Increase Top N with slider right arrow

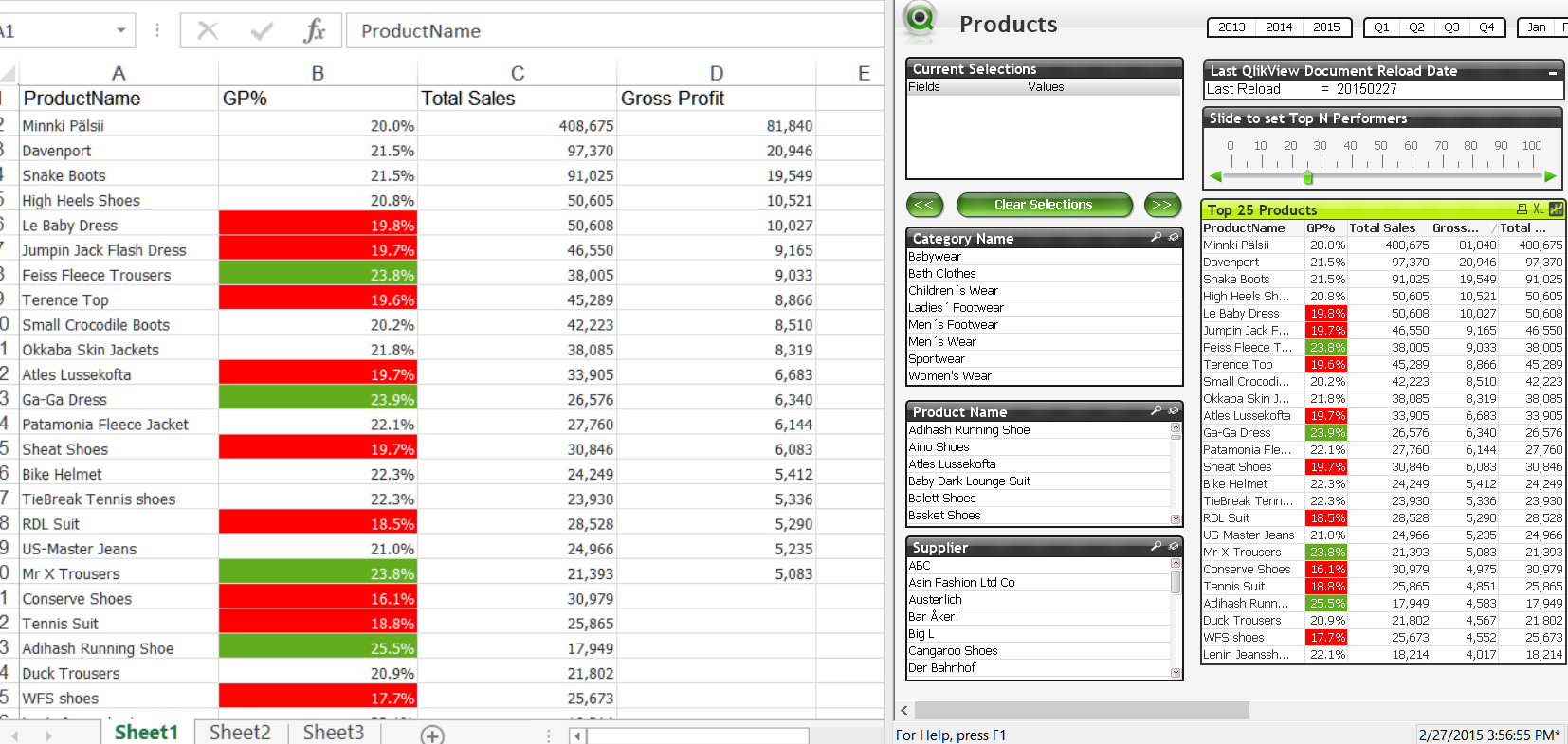1550,176
